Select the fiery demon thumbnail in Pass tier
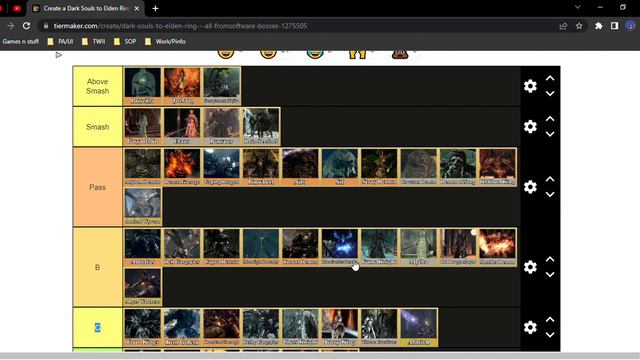 coord(182,167)
